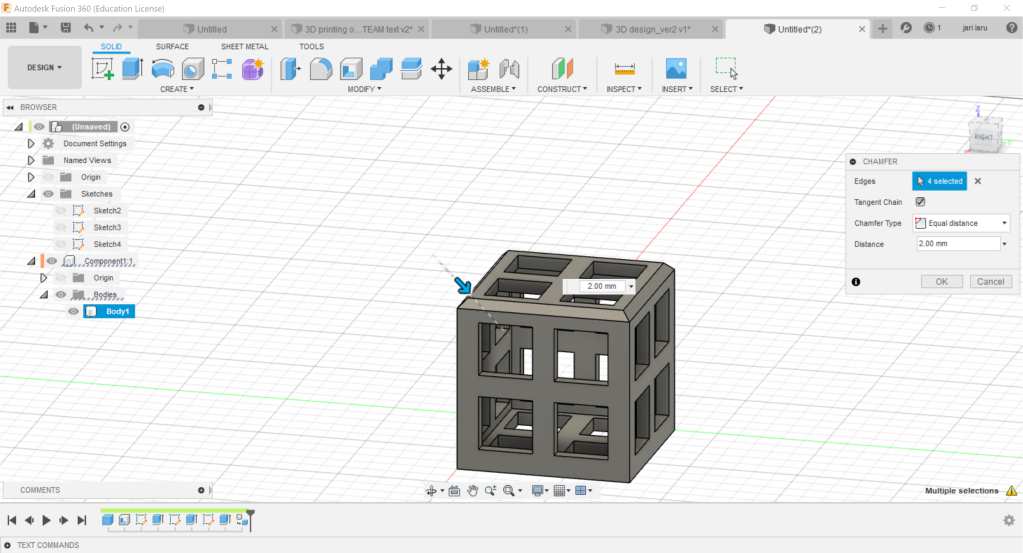Select the Create Sketch tool
The height and width of the screenshot is (553, 1023).
tap(102, 69)
